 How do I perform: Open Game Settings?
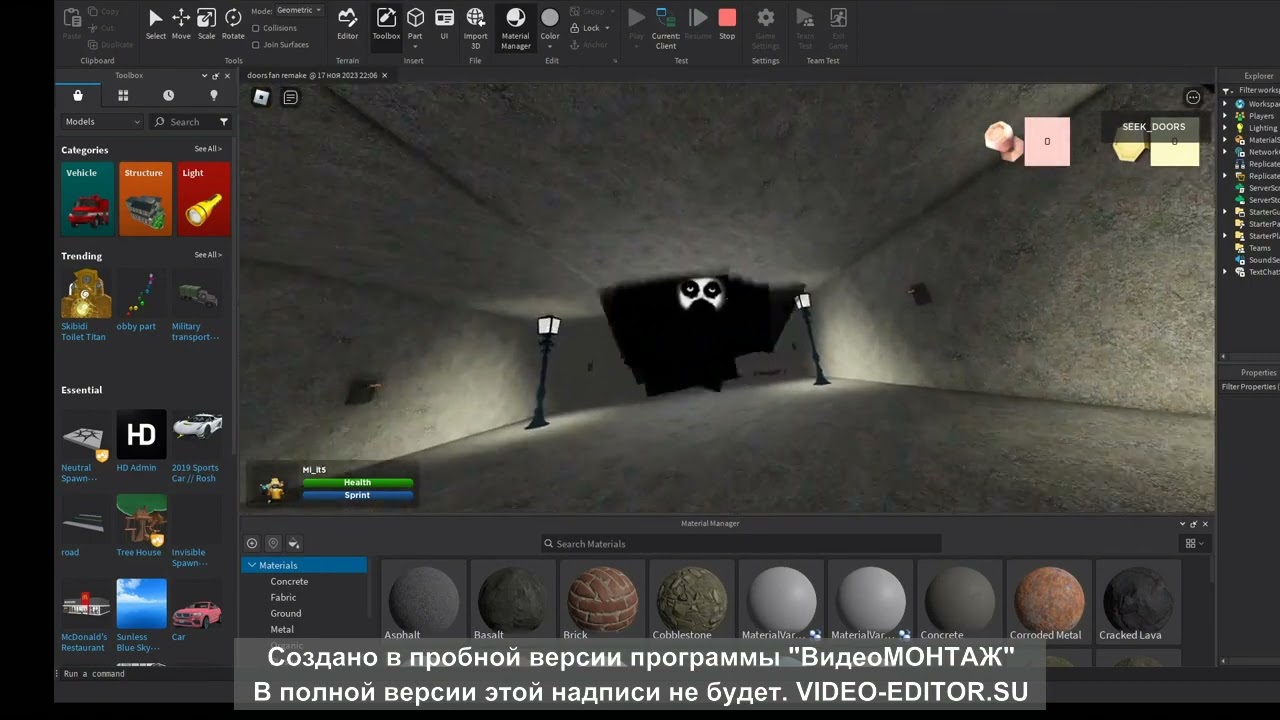click(x=765, y=28)
